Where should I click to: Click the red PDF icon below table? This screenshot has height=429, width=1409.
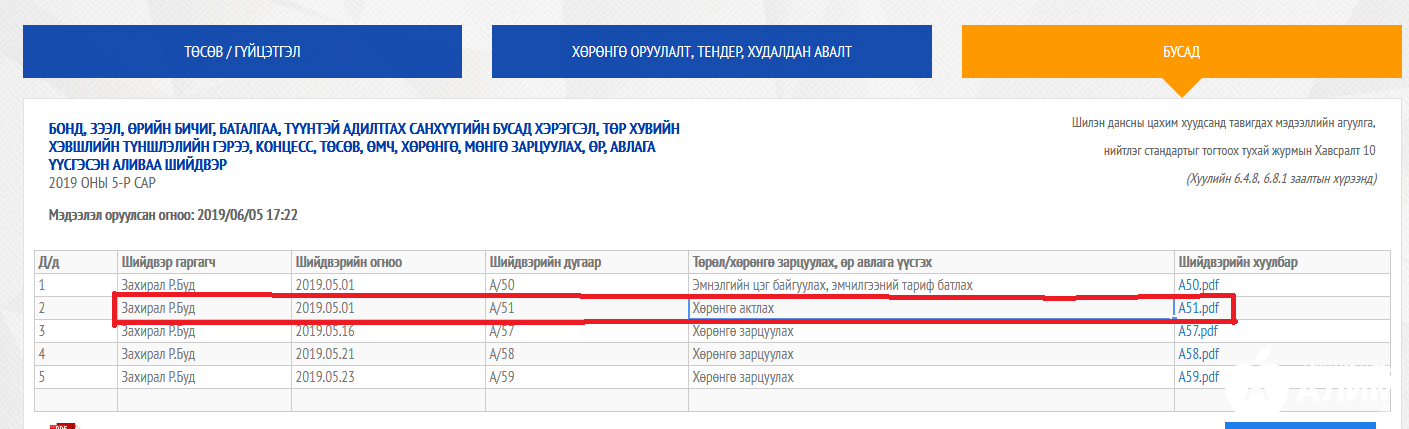point(64,425)
